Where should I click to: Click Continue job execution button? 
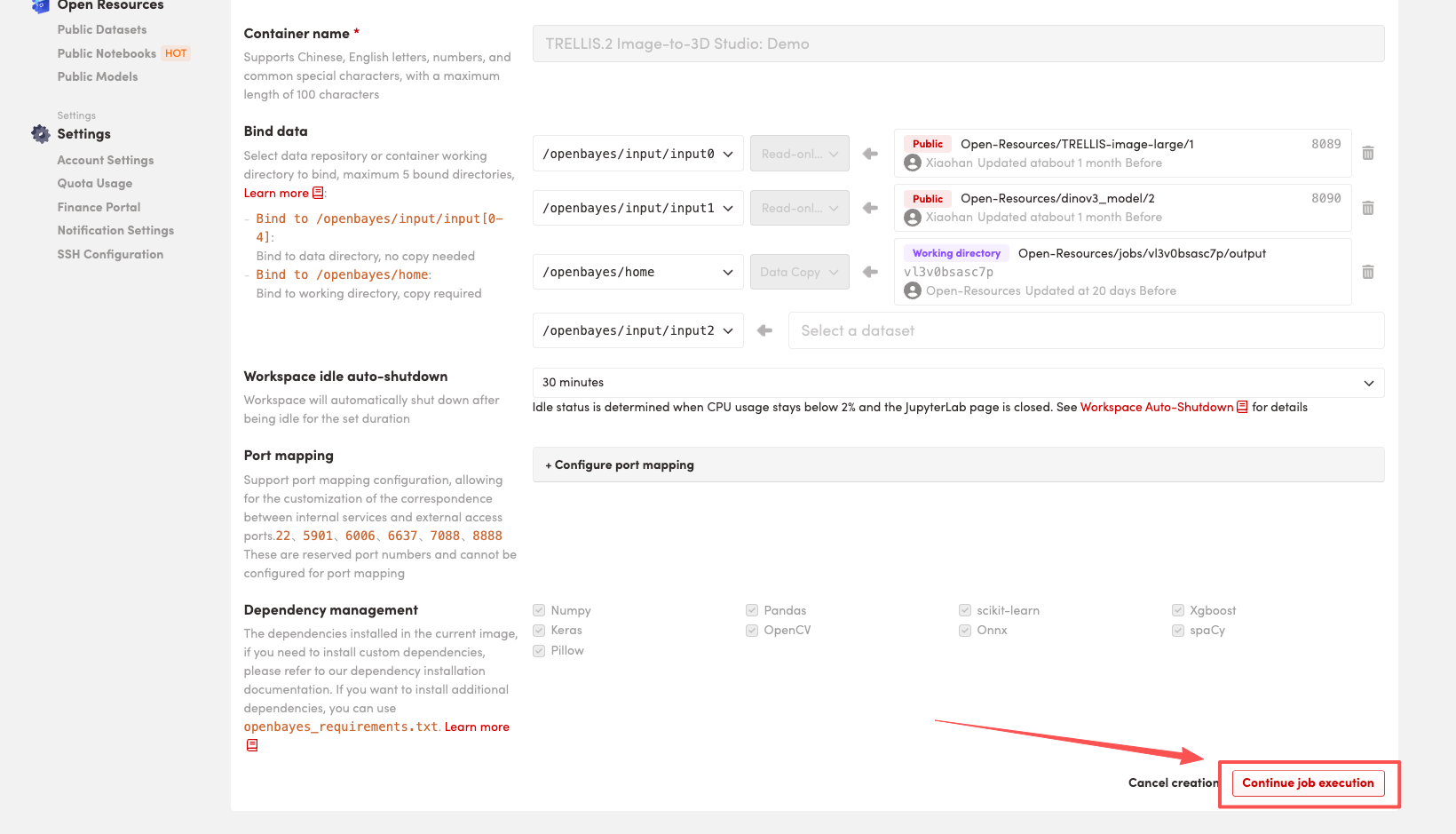[x=1308, y=782]
